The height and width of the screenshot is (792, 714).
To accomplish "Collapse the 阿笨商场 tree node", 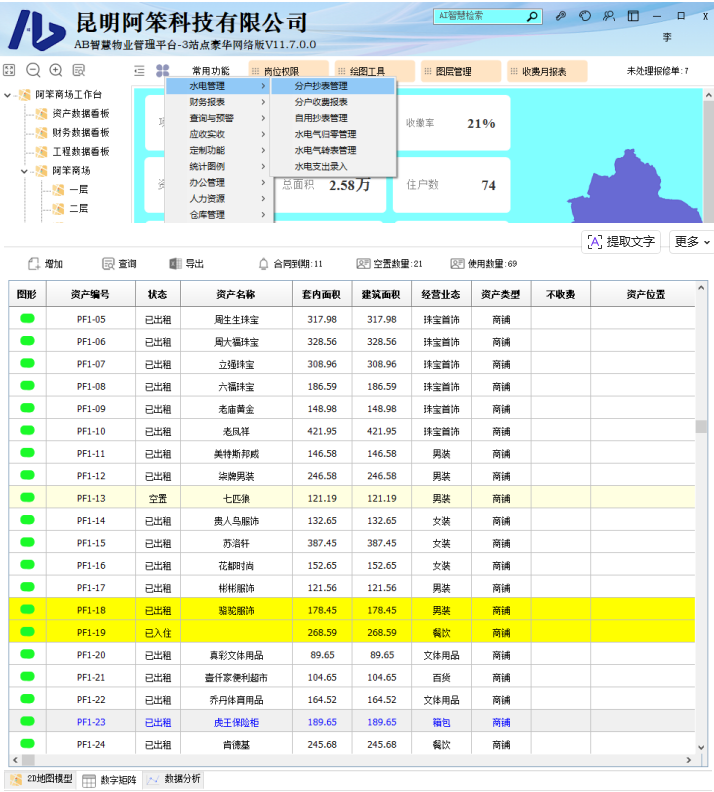I will click(x=25, y=171).
